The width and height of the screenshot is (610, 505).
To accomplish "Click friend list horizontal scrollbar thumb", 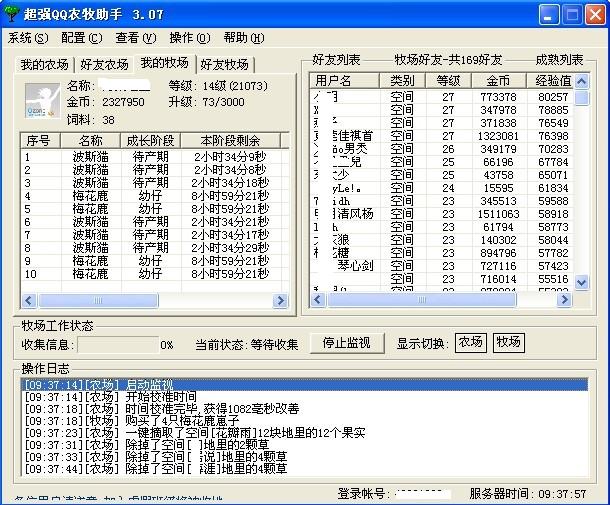I will (x=422, y=299).
